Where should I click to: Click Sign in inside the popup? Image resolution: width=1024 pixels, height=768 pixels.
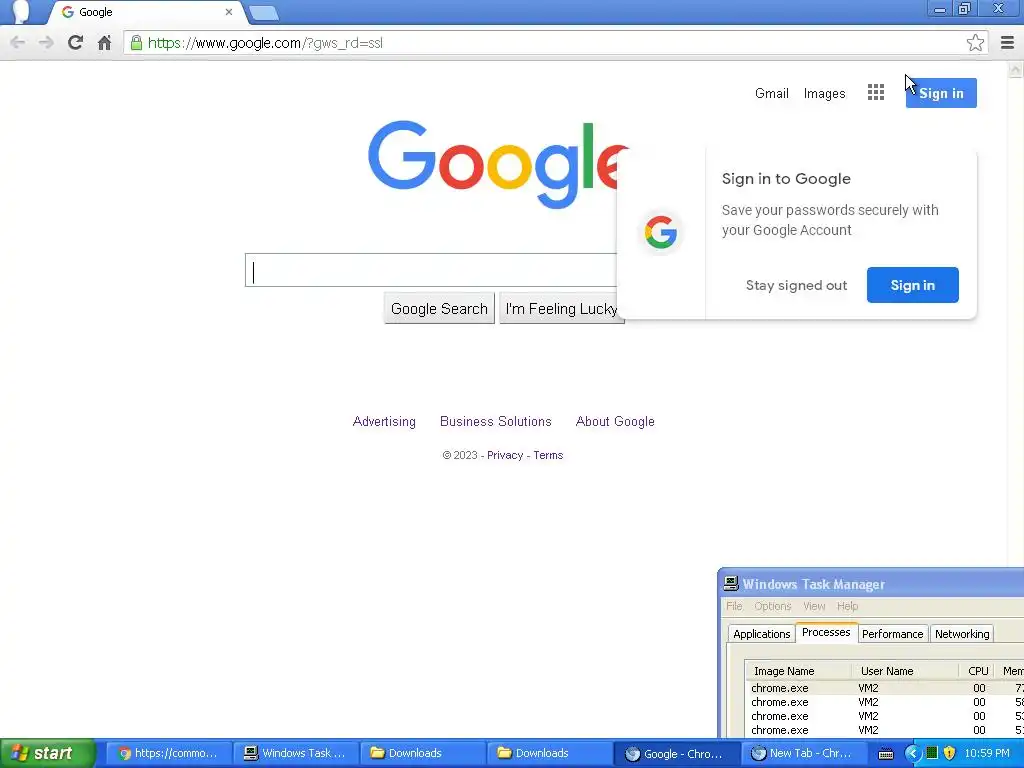coord(912,285)
